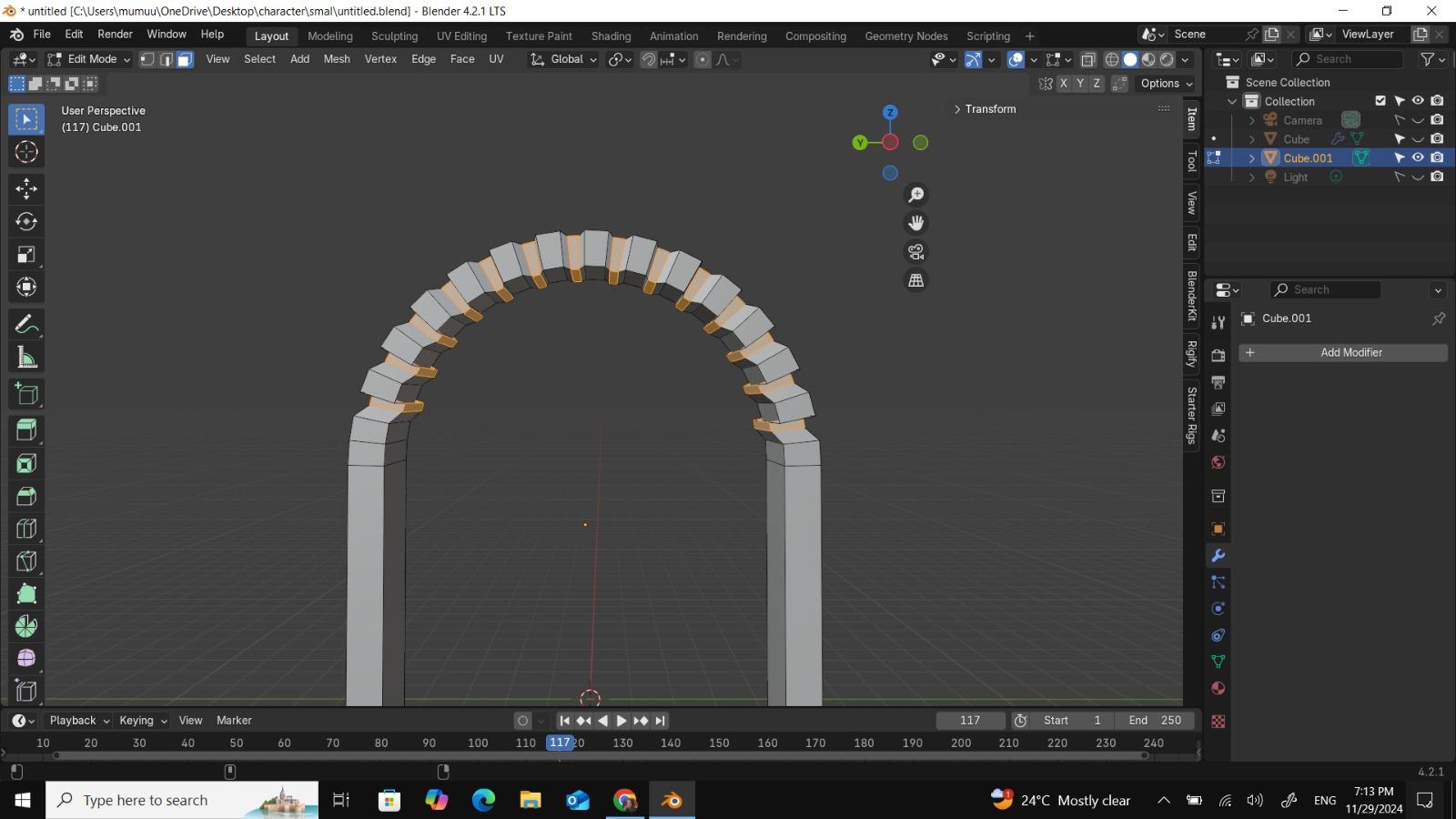Image resolution: width=1456 pixels, height=819 pixels.
Task: Open the Options dropdown
Action: 1167,83
